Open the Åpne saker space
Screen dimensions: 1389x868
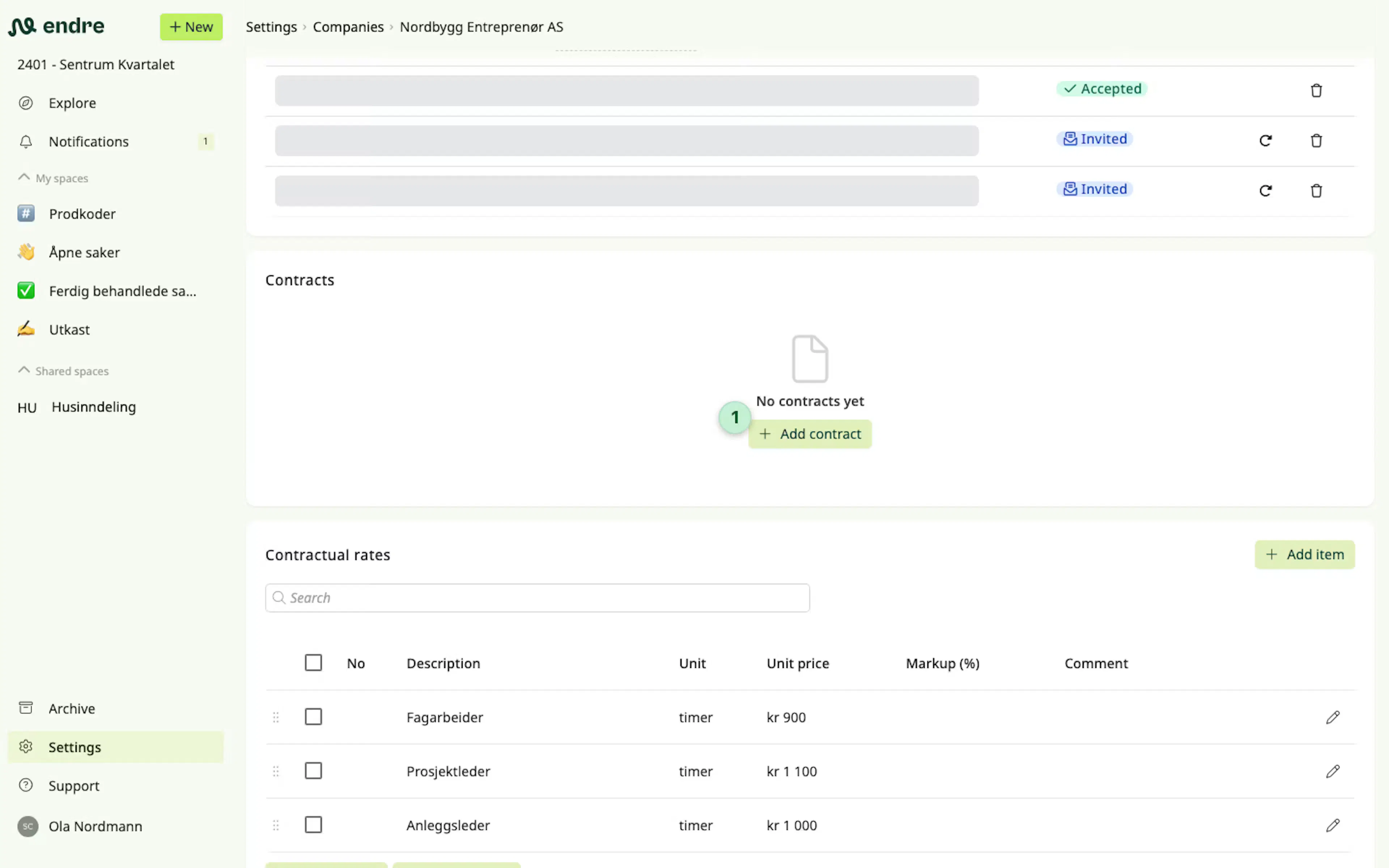click(115, 252)
